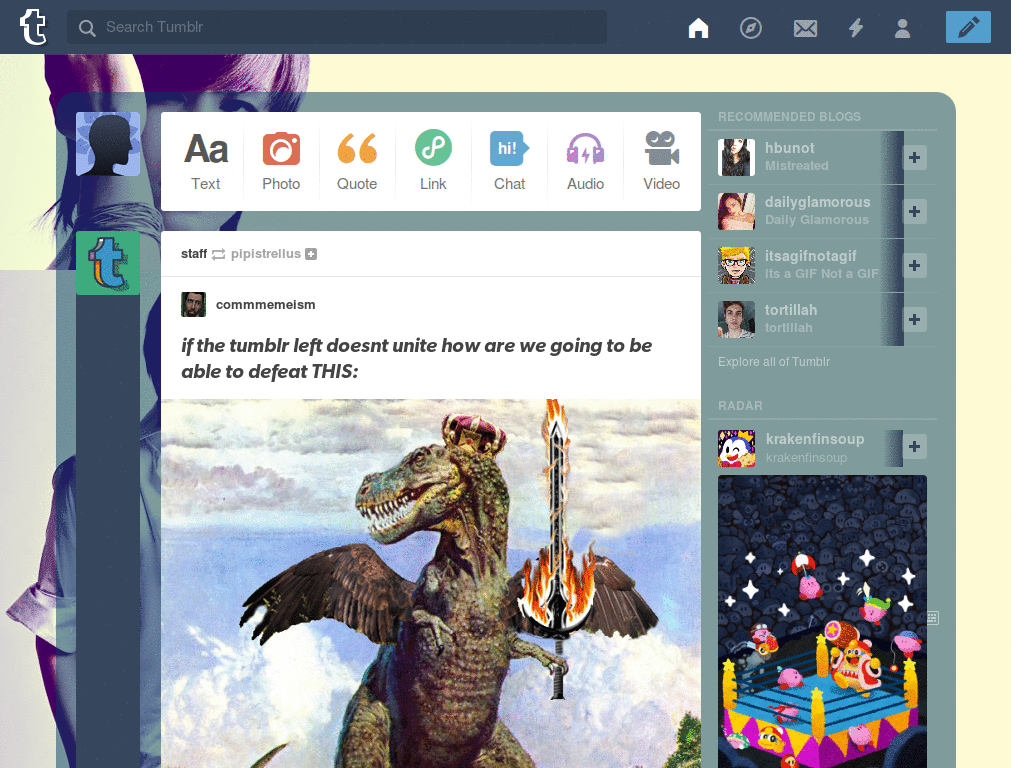This screenshot has width=1024, height=768.
Task: Click the silhouette user avatar
Action: (108, 144)
